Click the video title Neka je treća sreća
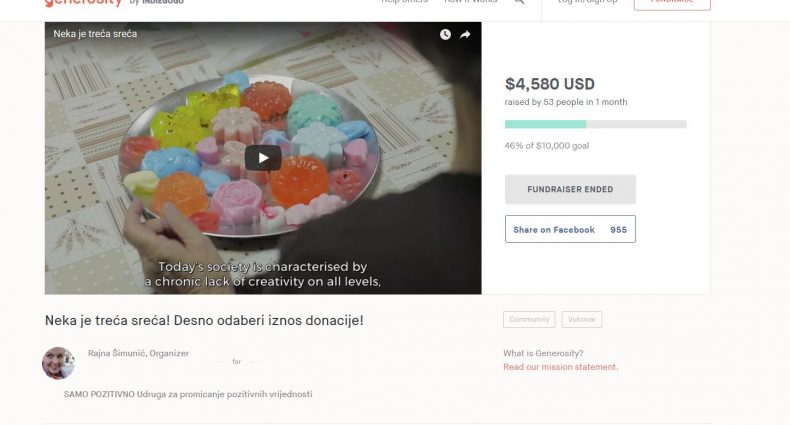The height and width of the screenshot is (425, 790). (x=95, y=34)
